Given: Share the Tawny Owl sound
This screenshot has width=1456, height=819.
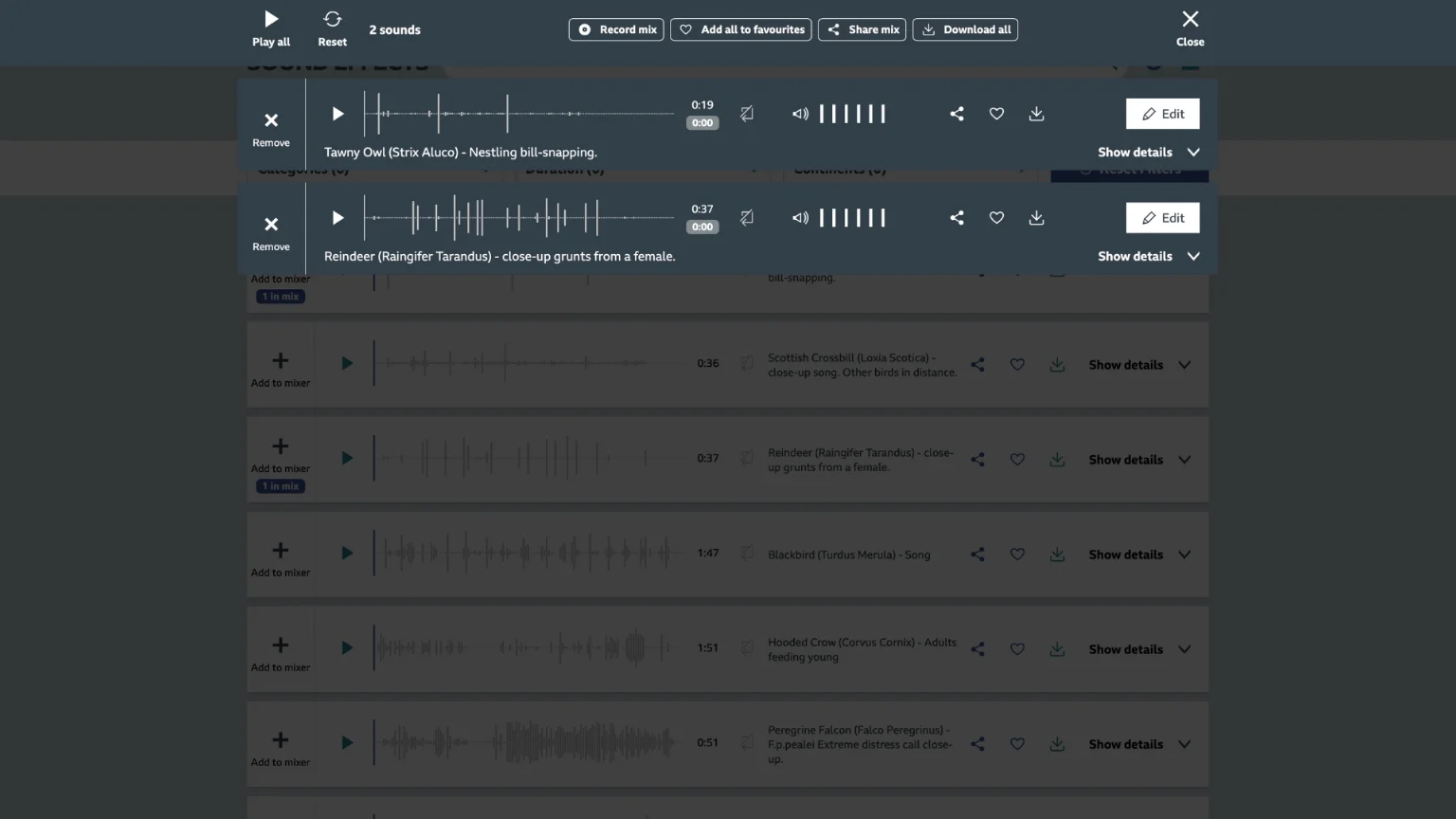Looking at the screenshot, I should [x=956, y=114].
